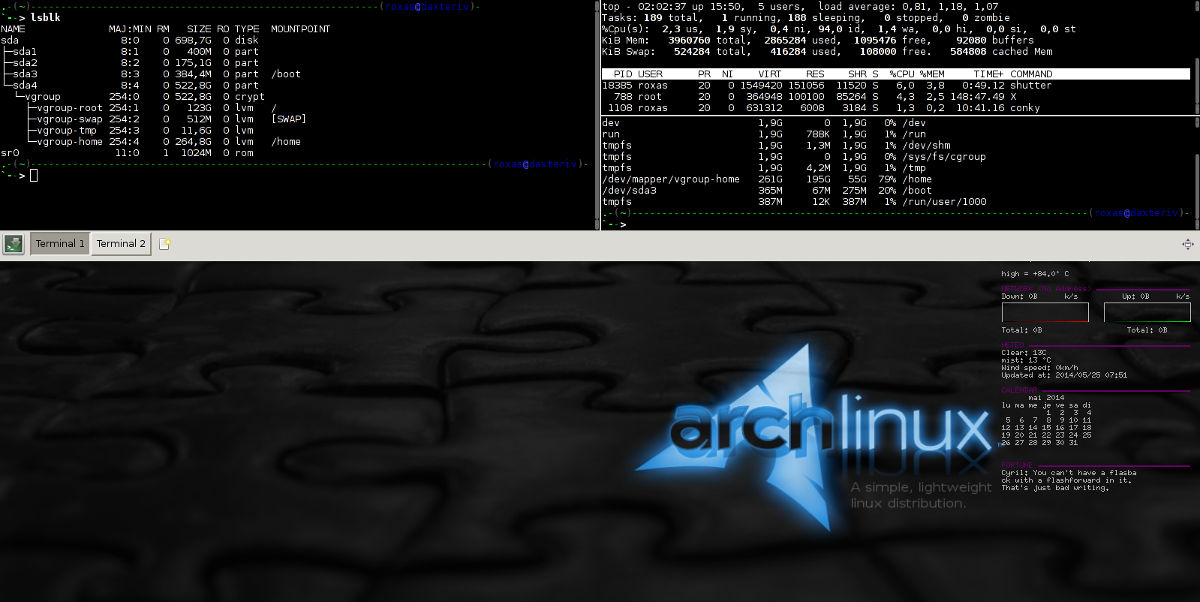Click the green terminal icon beside the tabs

point(14,243)
